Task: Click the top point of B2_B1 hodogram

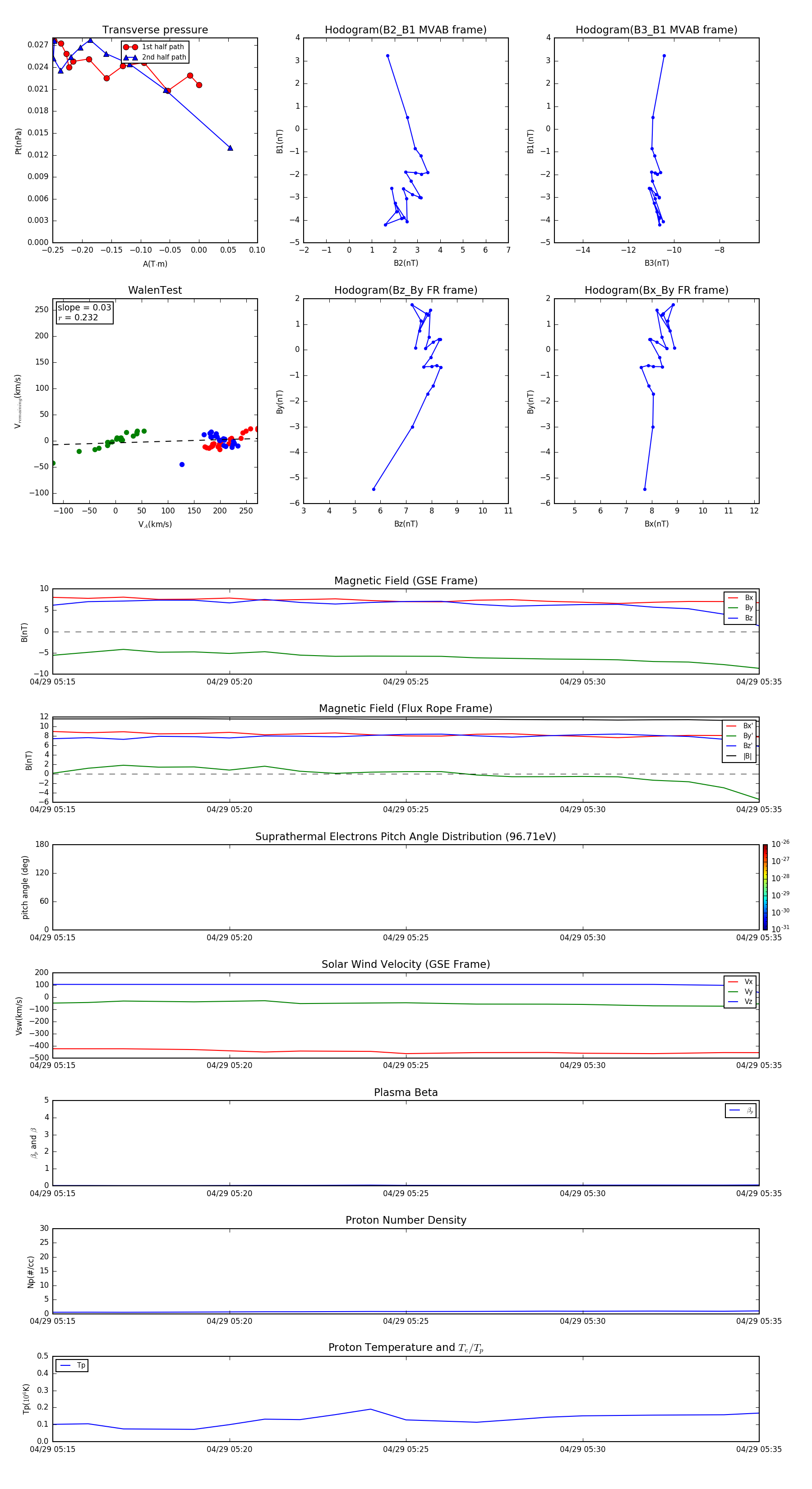Action: (387, 56)
